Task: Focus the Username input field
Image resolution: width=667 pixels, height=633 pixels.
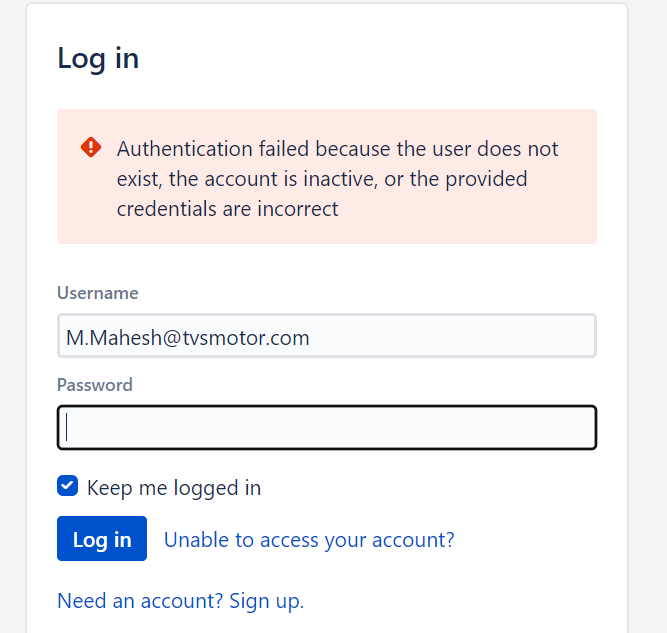Action: pyautogui.click(x=327, y=336)
